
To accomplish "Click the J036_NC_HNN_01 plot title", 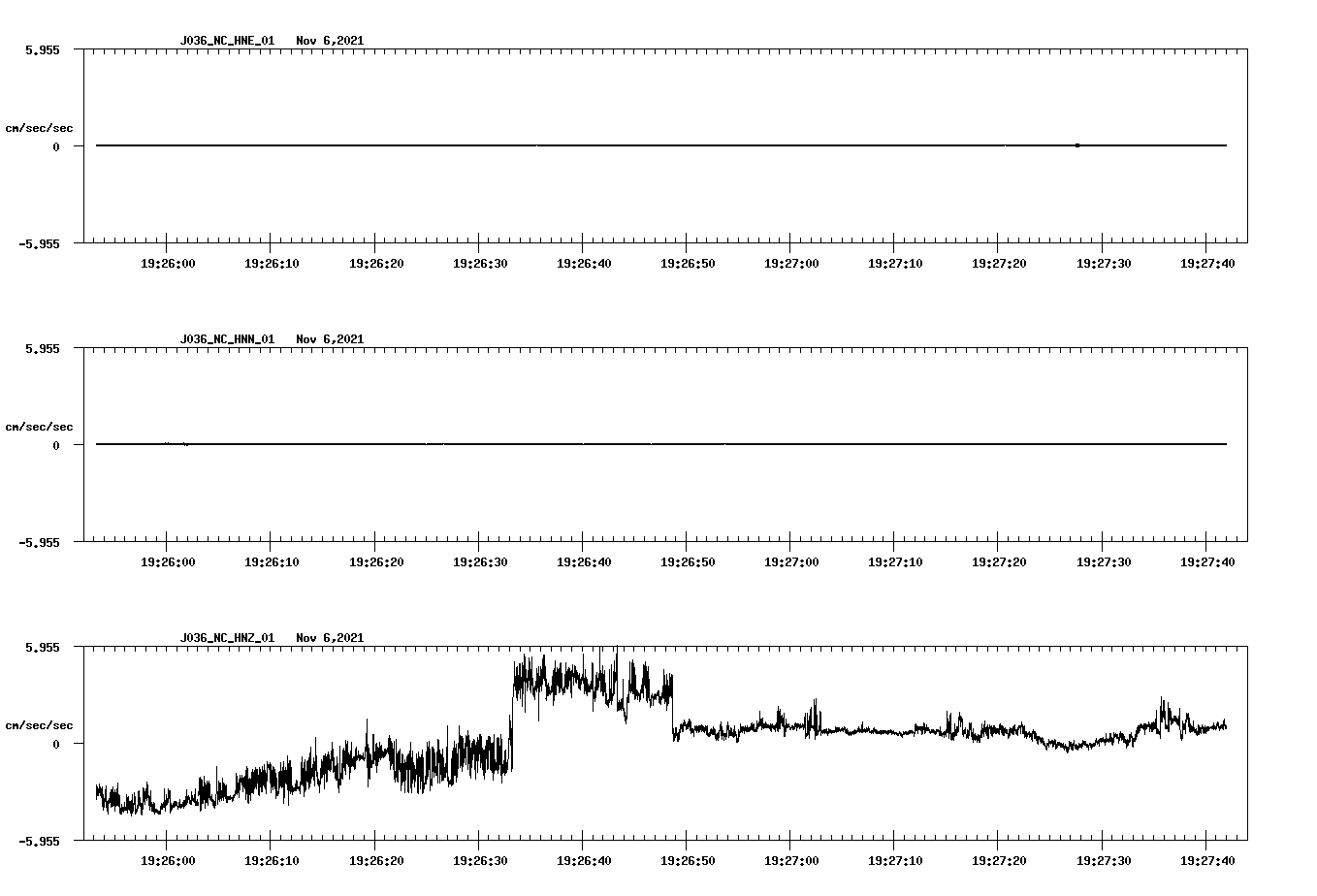I will point(227,339).
